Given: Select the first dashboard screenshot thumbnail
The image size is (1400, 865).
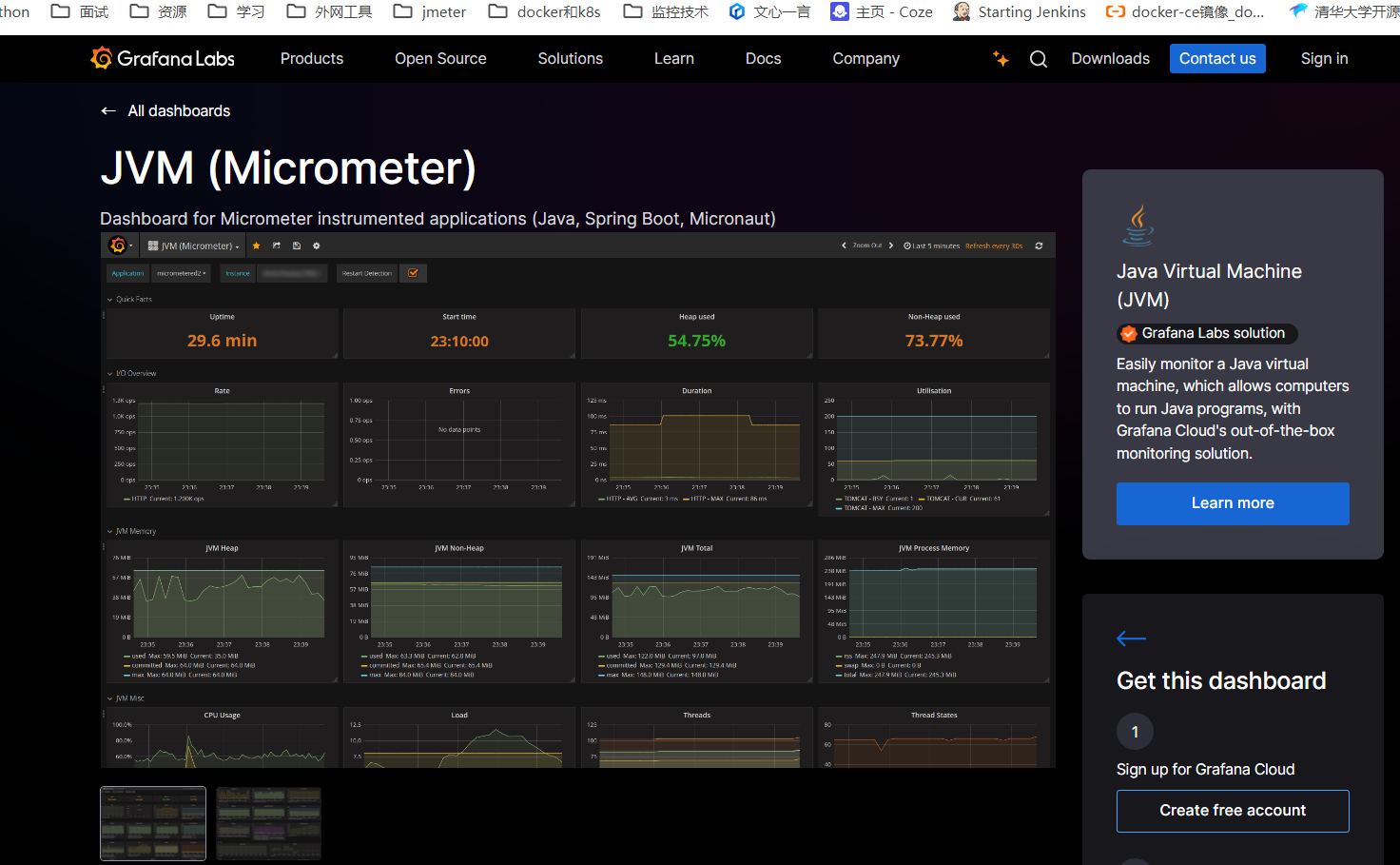Looking at the screenshot, I should coord(153,823).
